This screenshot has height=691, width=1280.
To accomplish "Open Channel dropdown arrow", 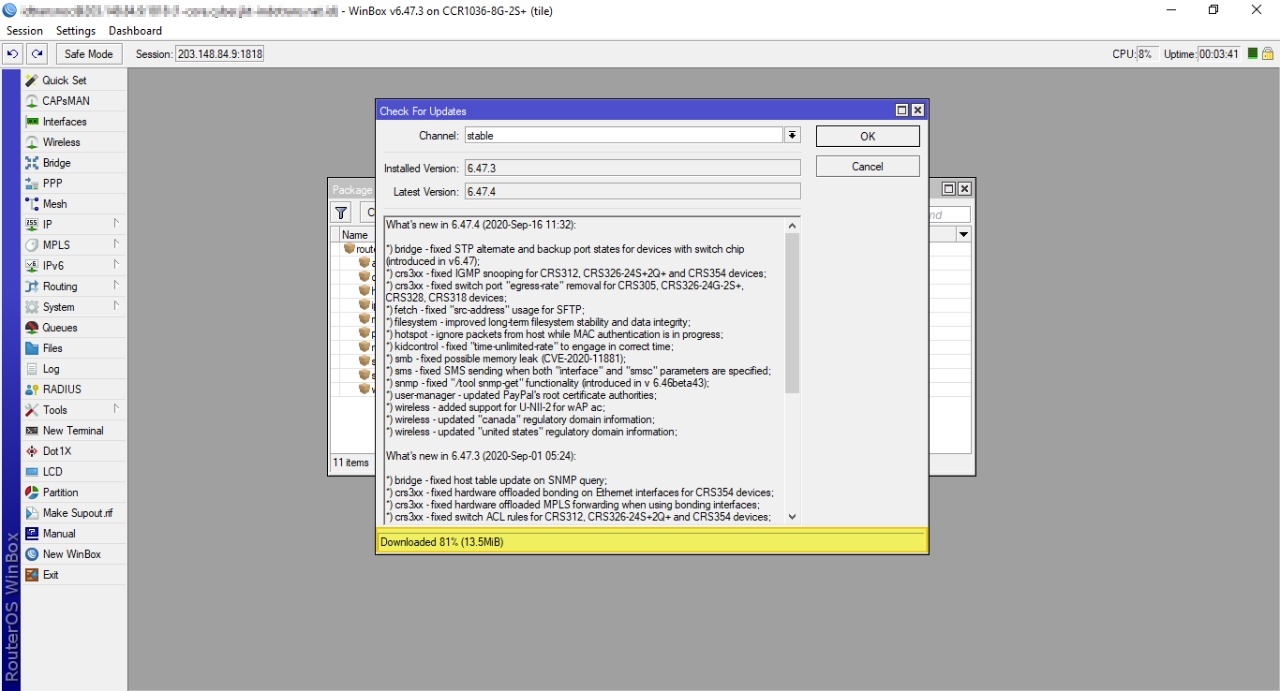I will [x=792, y=136].
